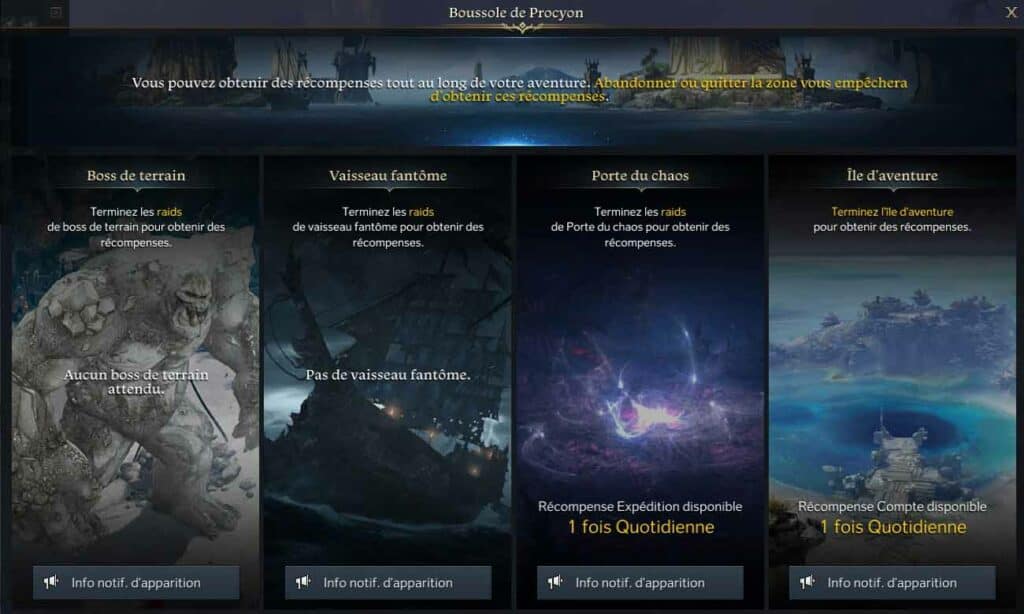This screenshot has height=614, width=1024.
Task: Click megaphone icon under Porte du chaos
Action: point(555,582)
